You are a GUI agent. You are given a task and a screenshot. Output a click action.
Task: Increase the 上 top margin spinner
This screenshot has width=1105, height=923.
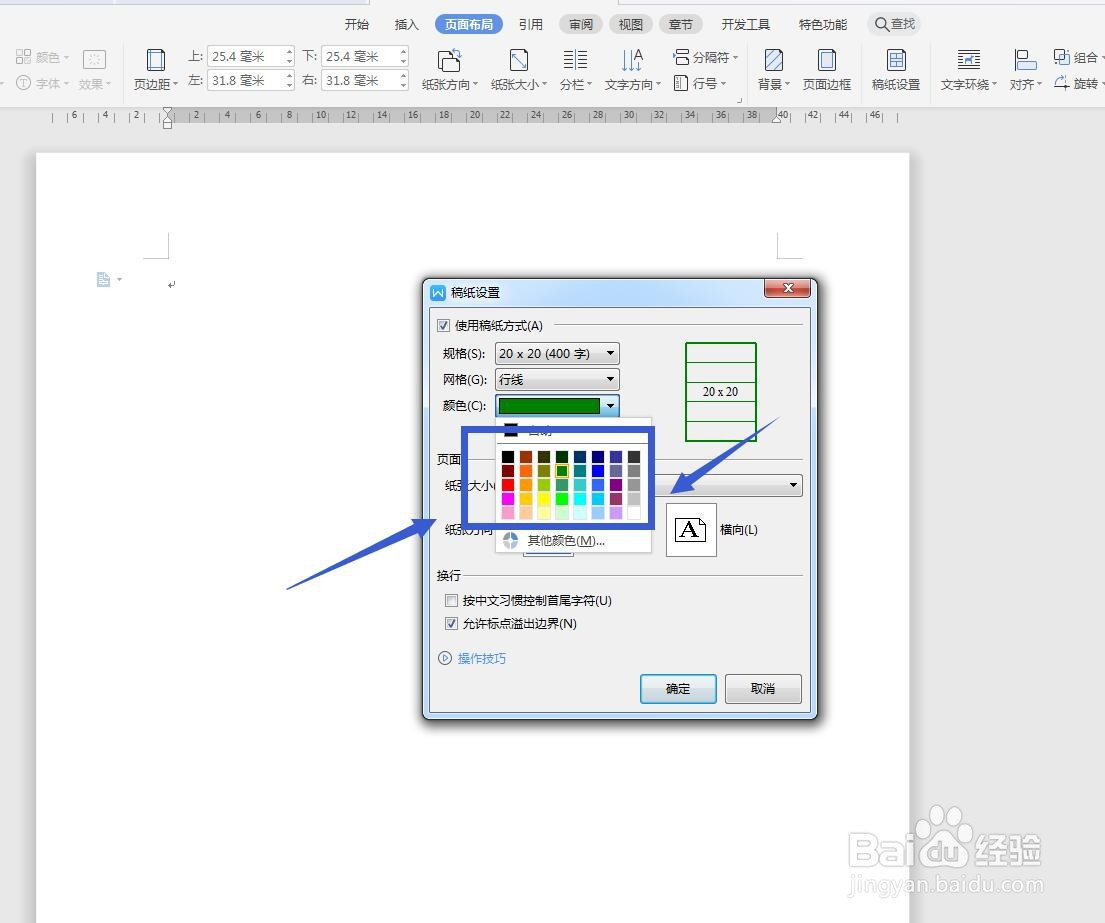(x=289, y=51)
